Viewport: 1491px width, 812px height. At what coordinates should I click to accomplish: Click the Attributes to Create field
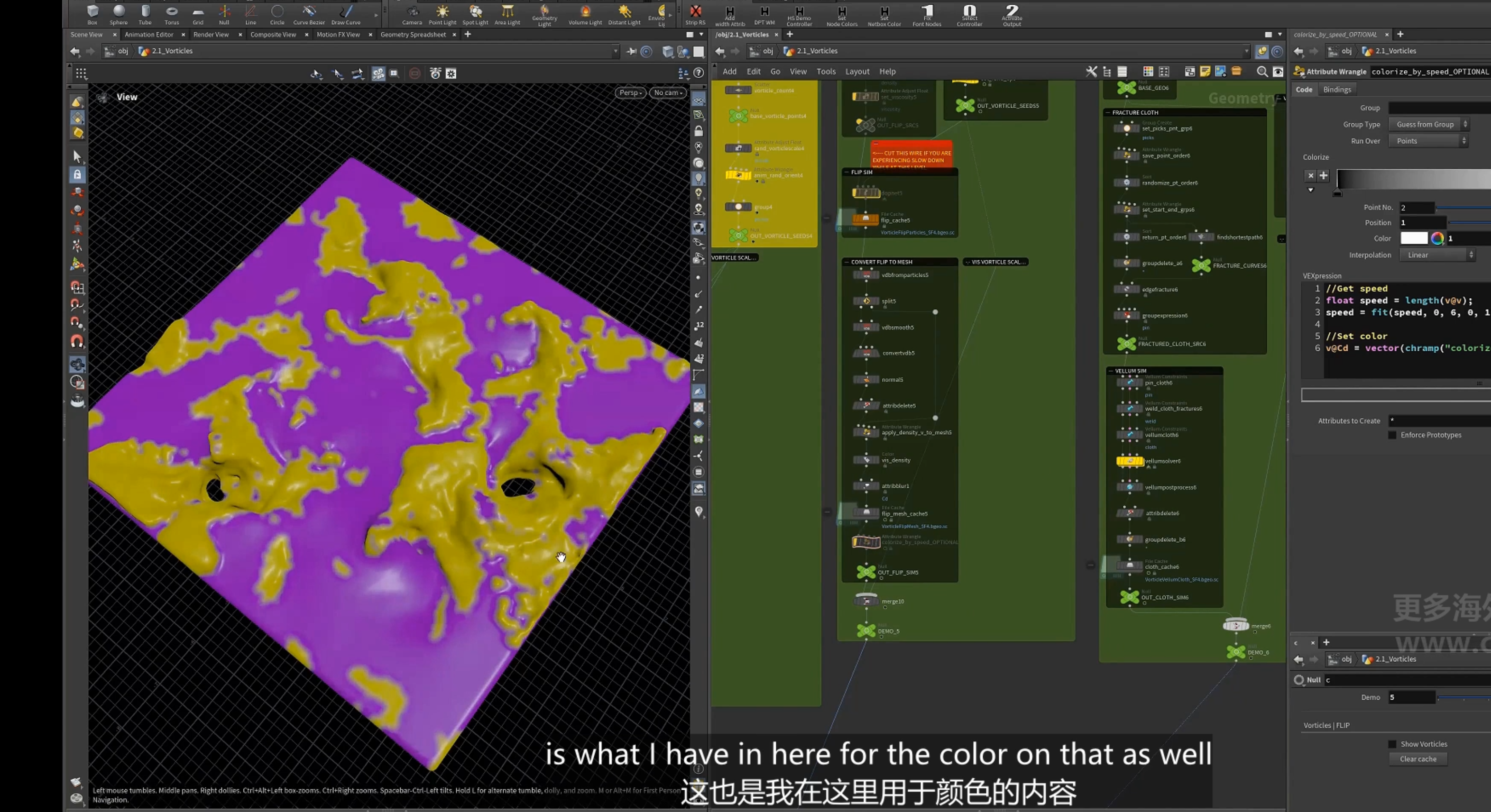[1439, 420]
